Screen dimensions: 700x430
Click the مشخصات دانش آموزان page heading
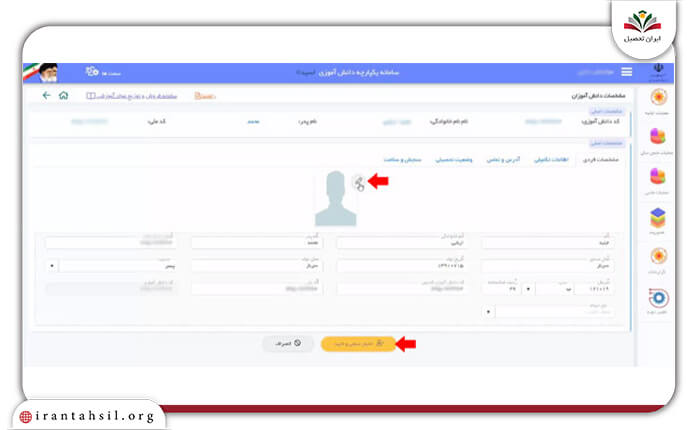[598, 96]
